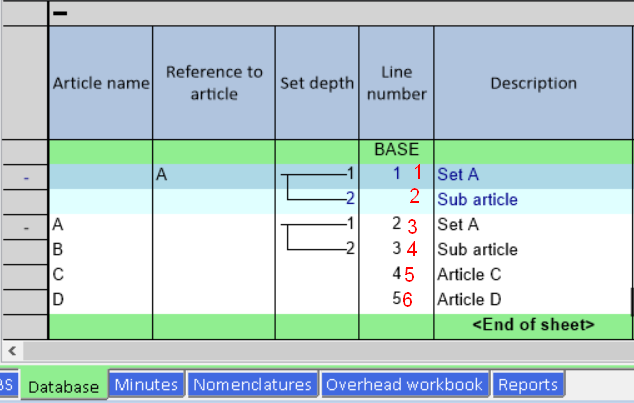The image size is (634, 403).
Task: Click the Reference to article column header
Action: pyautogui.click(x=214, y=83)
